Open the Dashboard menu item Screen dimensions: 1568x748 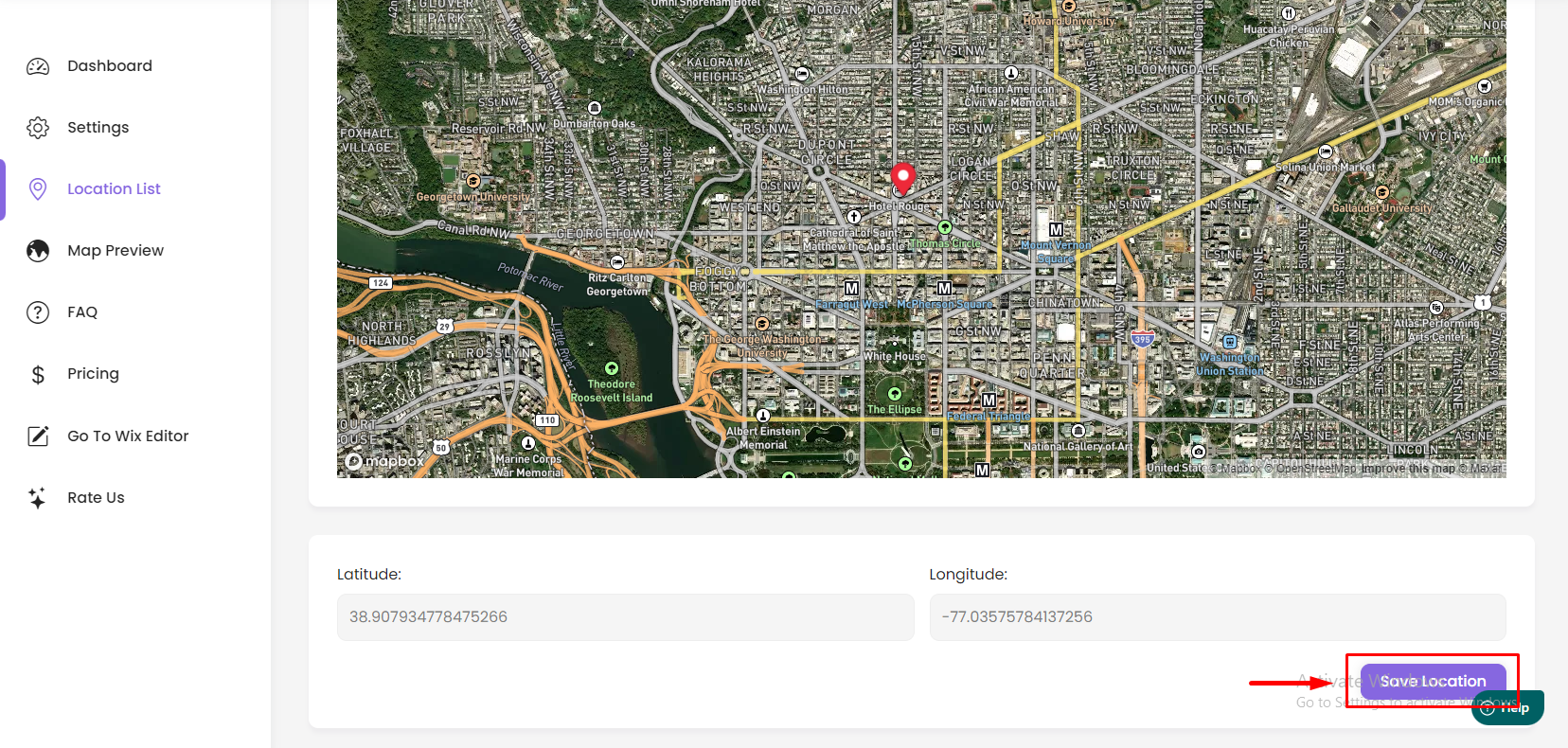[110, 66]
